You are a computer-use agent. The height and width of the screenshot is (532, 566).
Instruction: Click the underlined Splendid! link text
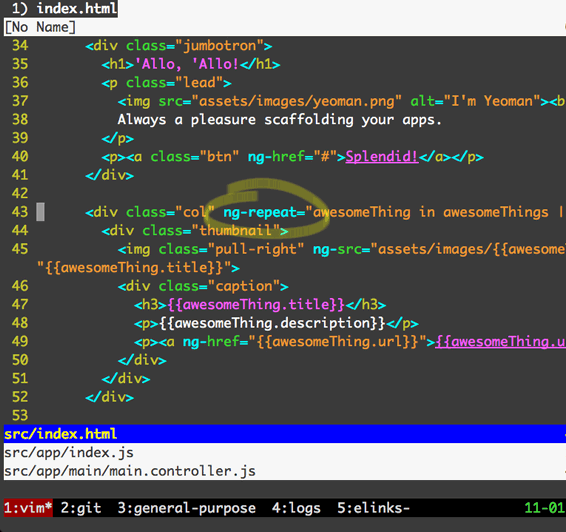tap(382, 157)
